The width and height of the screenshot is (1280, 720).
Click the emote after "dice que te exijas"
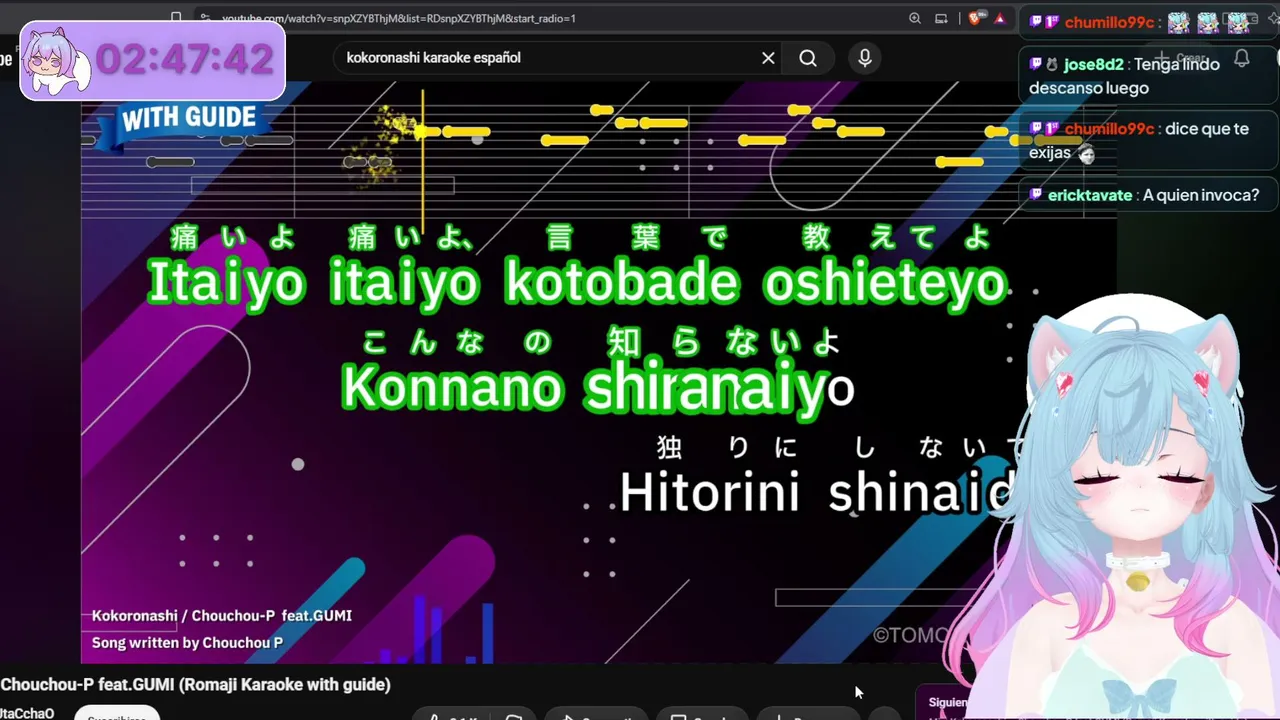coord(1086,154)
